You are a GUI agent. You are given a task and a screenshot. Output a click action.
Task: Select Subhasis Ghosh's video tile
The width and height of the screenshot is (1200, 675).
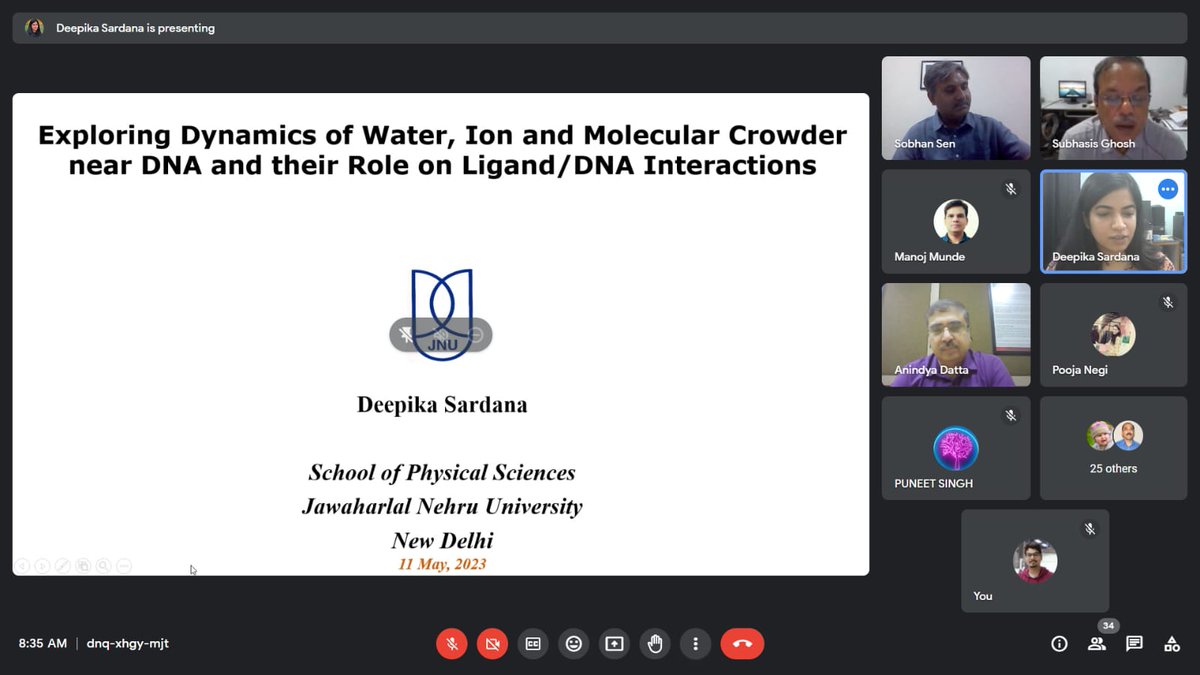(1114, 108)
